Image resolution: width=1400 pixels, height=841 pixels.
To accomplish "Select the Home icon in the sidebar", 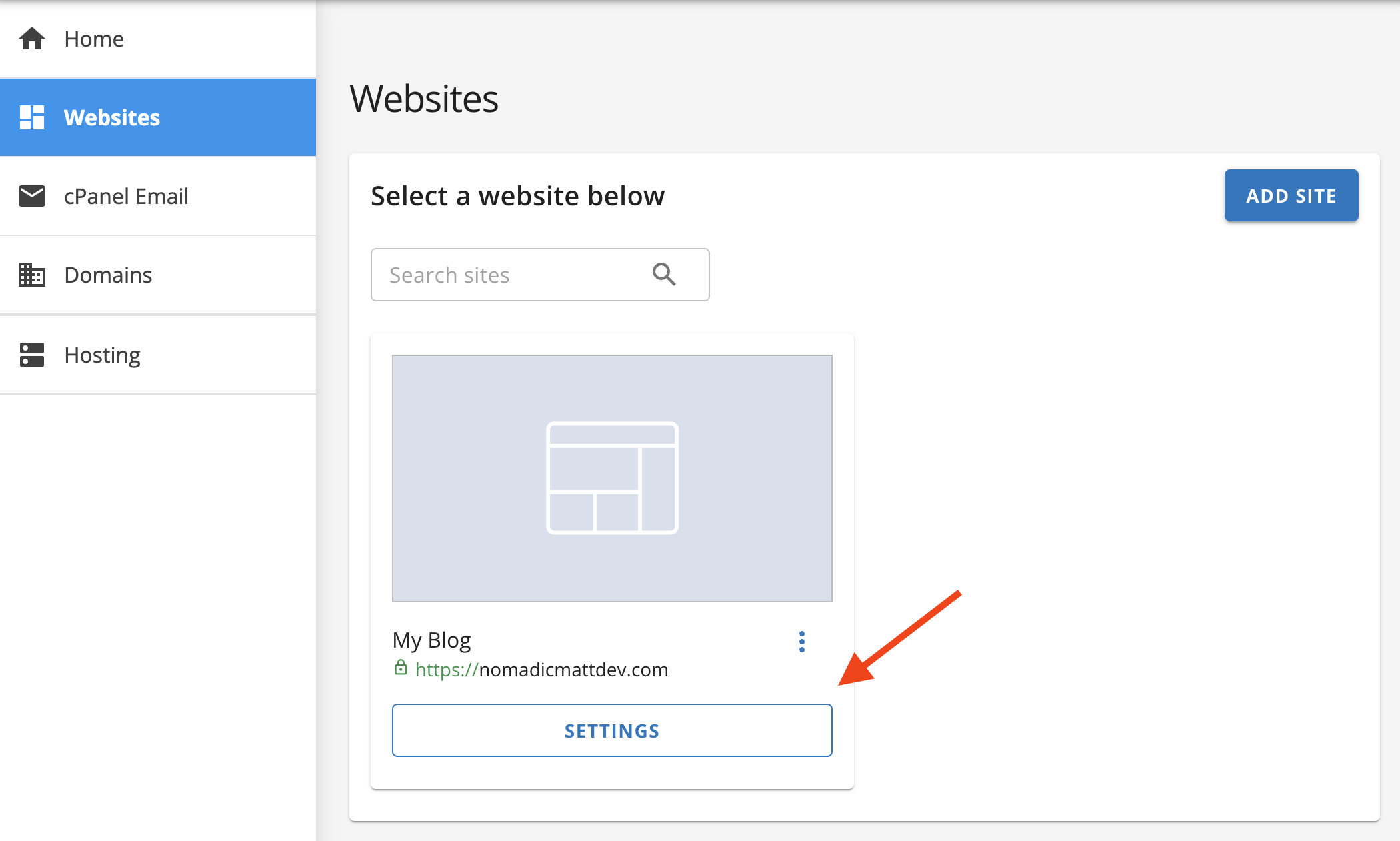I will pos(31,39).
